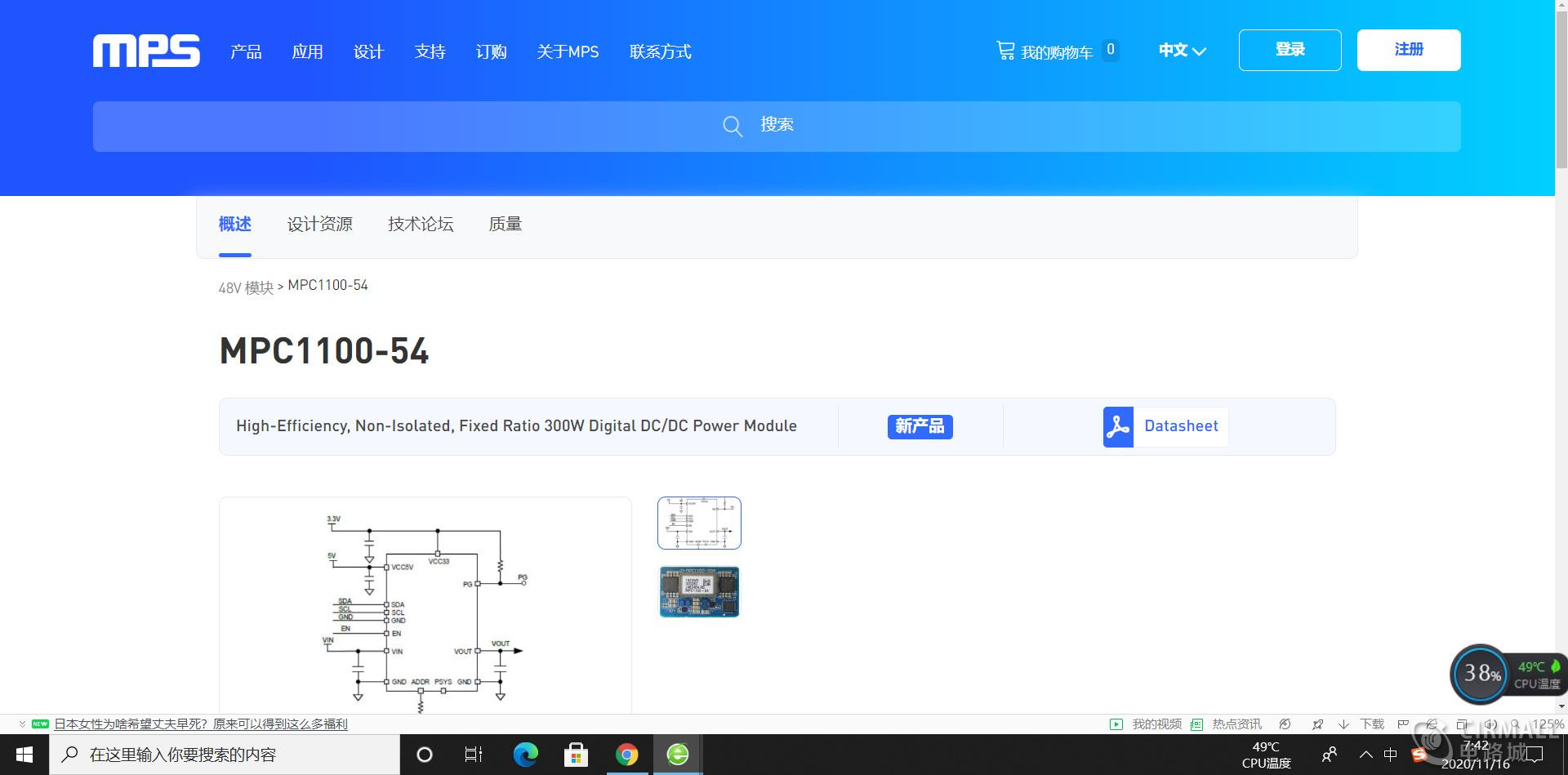The height and width of the screenshot is (775, 1568).
Task: Click the 新产品 badge
Action: click(x=920, y=426)
